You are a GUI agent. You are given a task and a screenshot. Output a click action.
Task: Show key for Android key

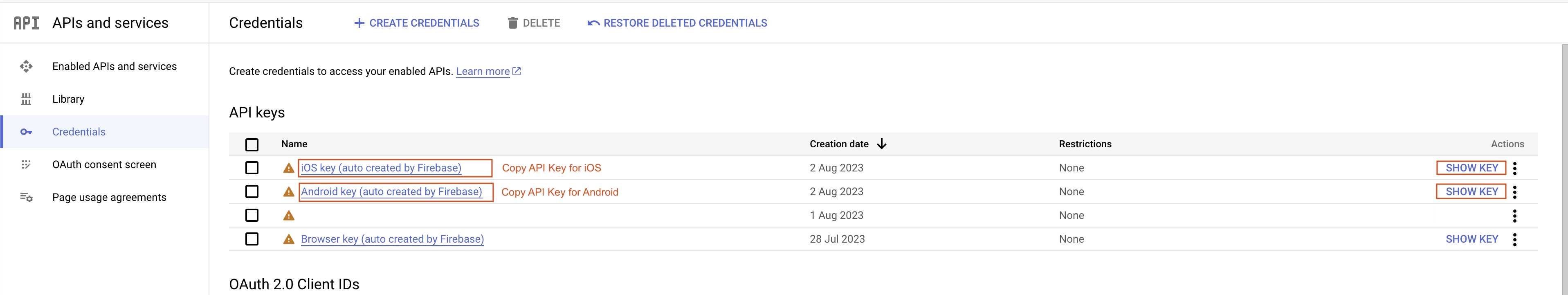[1471, 191]
